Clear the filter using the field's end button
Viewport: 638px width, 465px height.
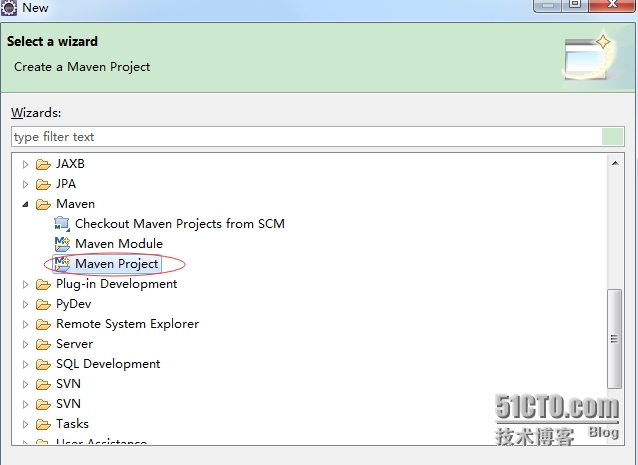612,137
